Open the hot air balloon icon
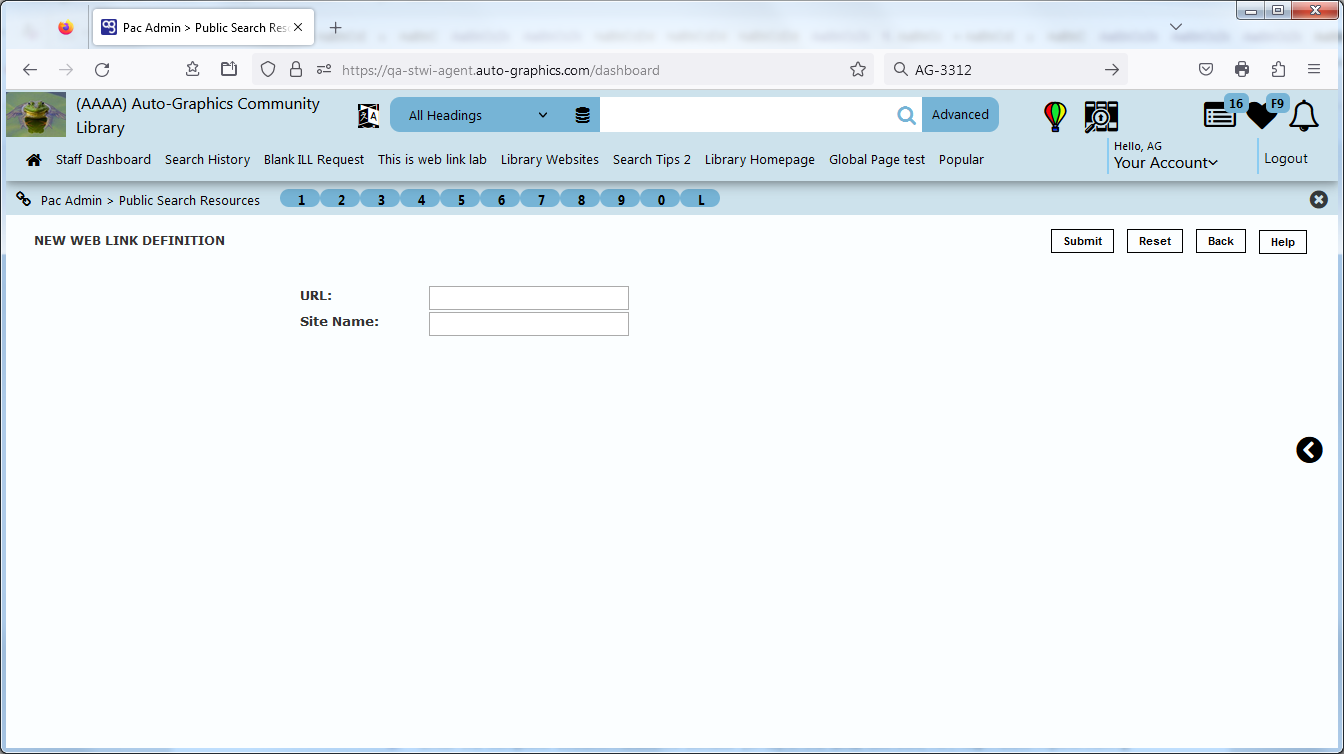This screenshot has width=1344, height=754. point(1055,116)
